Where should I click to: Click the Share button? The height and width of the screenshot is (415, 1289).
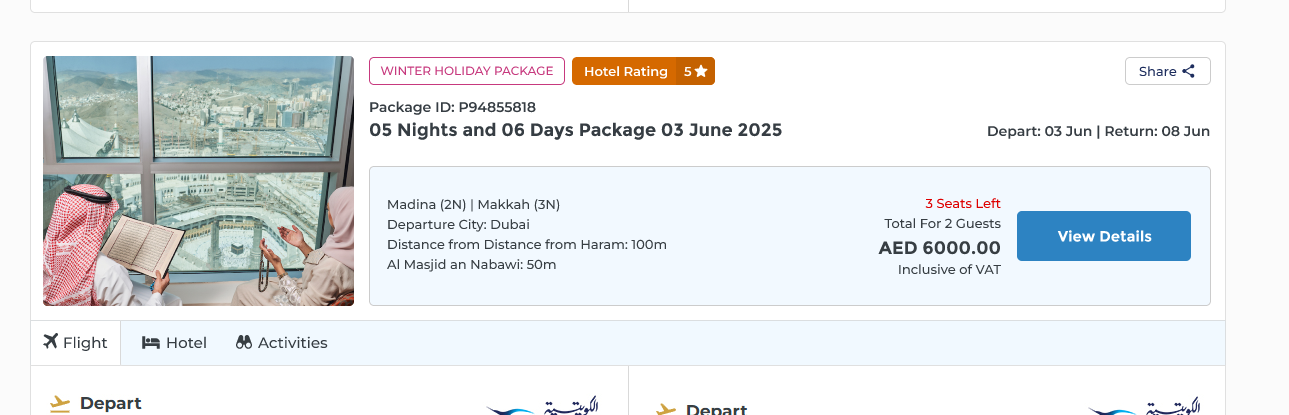1167,71
